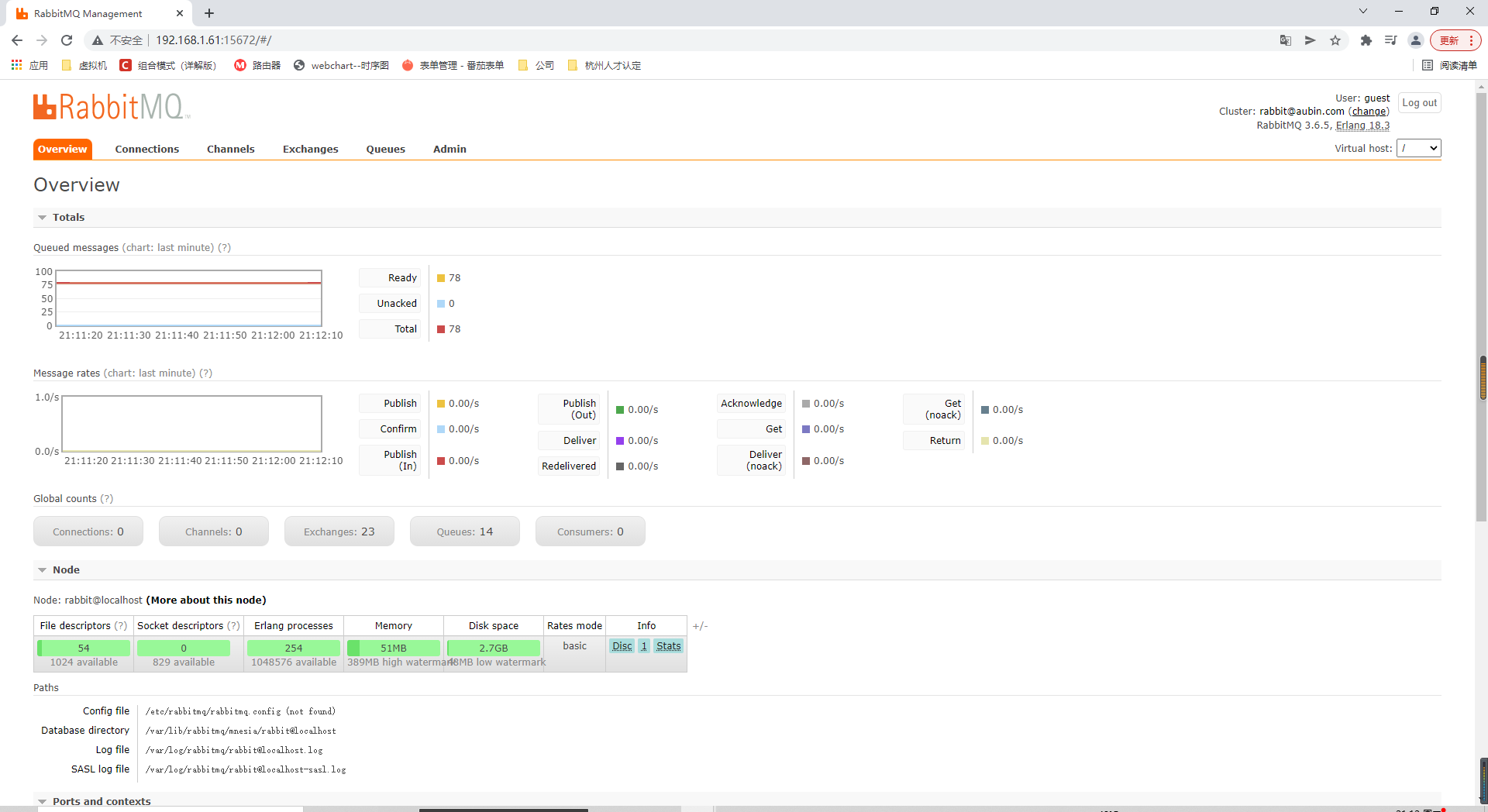Reload the RabbitMQ page
The height and width of the screenshot is (812, 1488).
pyautogui.click(x=67, y=40)
